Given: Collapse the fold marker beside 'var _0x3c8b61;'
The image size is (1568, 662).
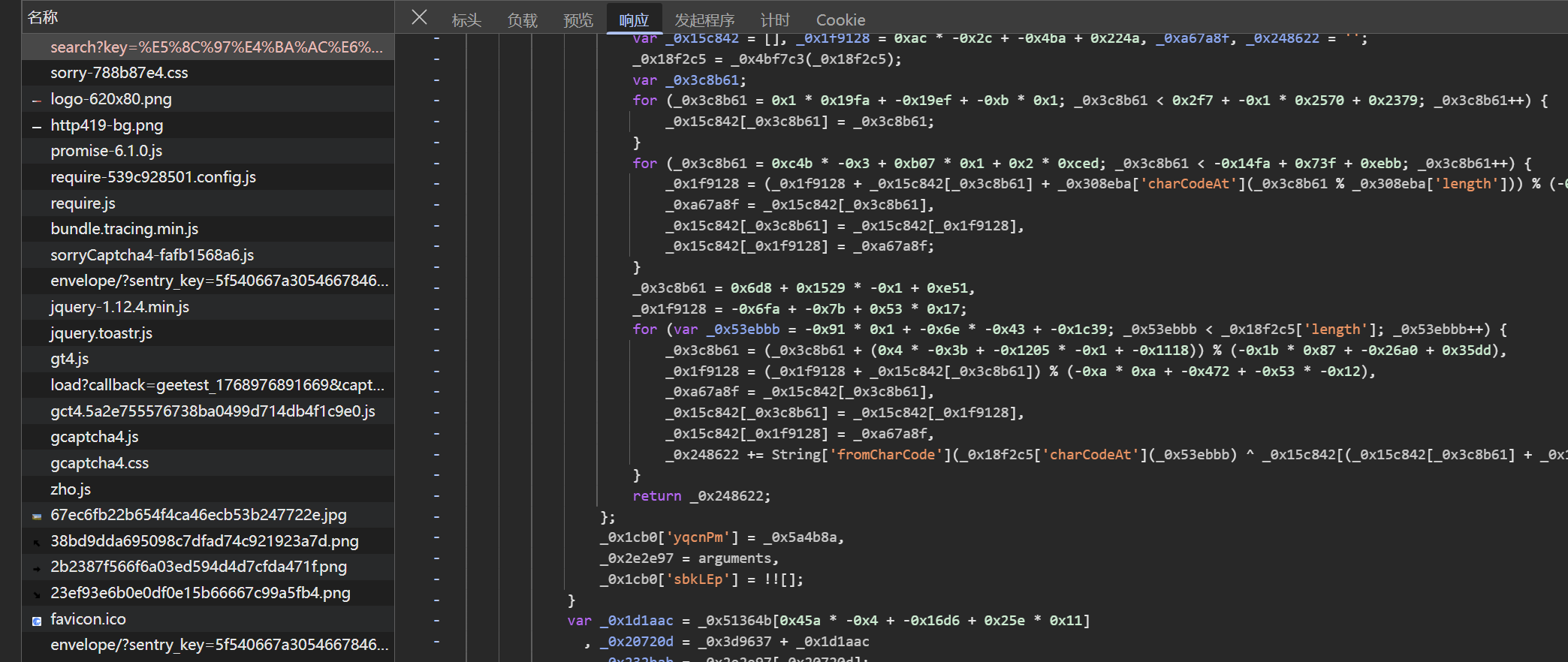Looking at the screenshot, I should coord(436,80).
